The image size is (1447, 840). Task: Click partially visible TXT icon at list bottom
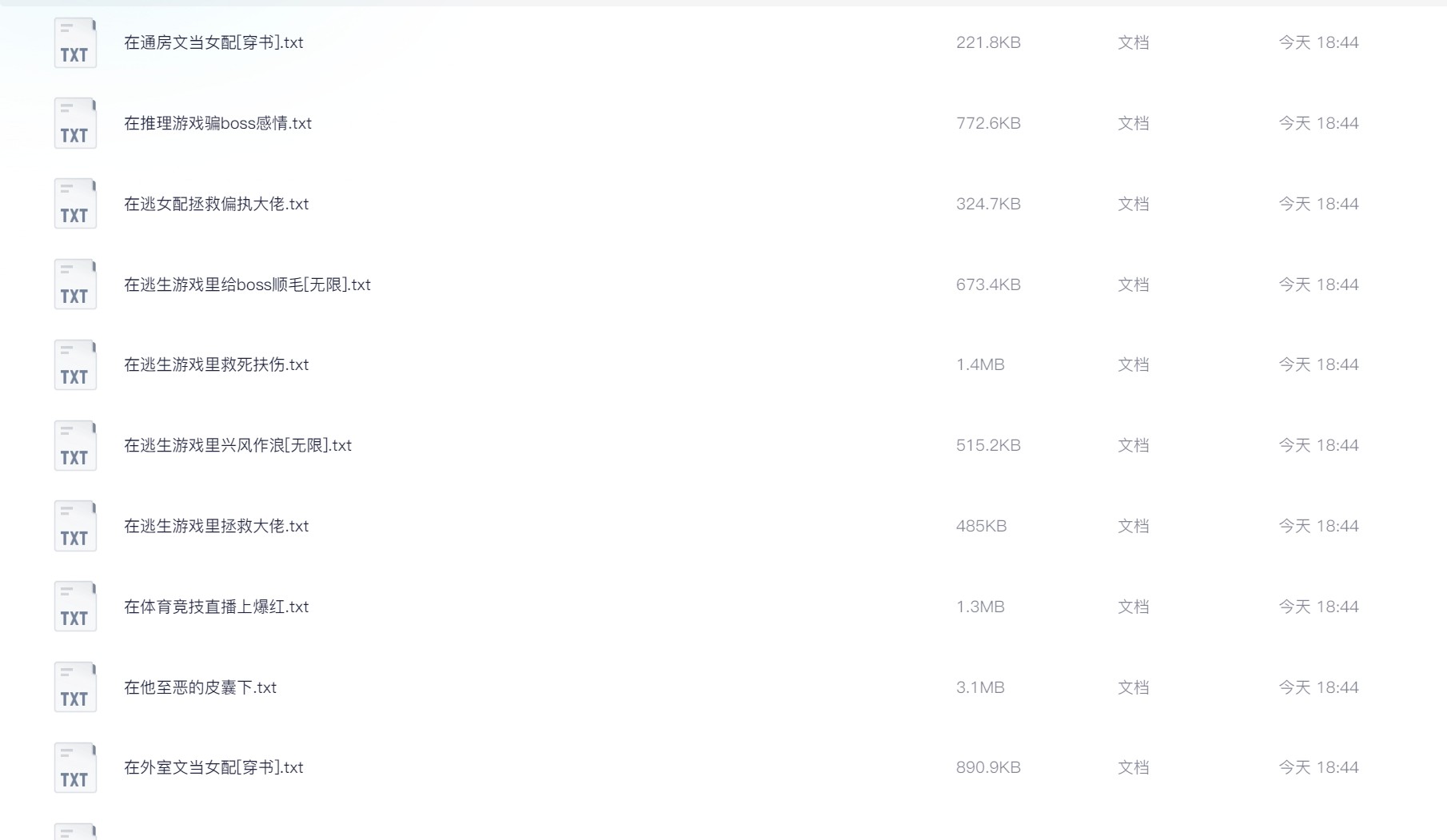pyautogui.click(x=75, y=831)
